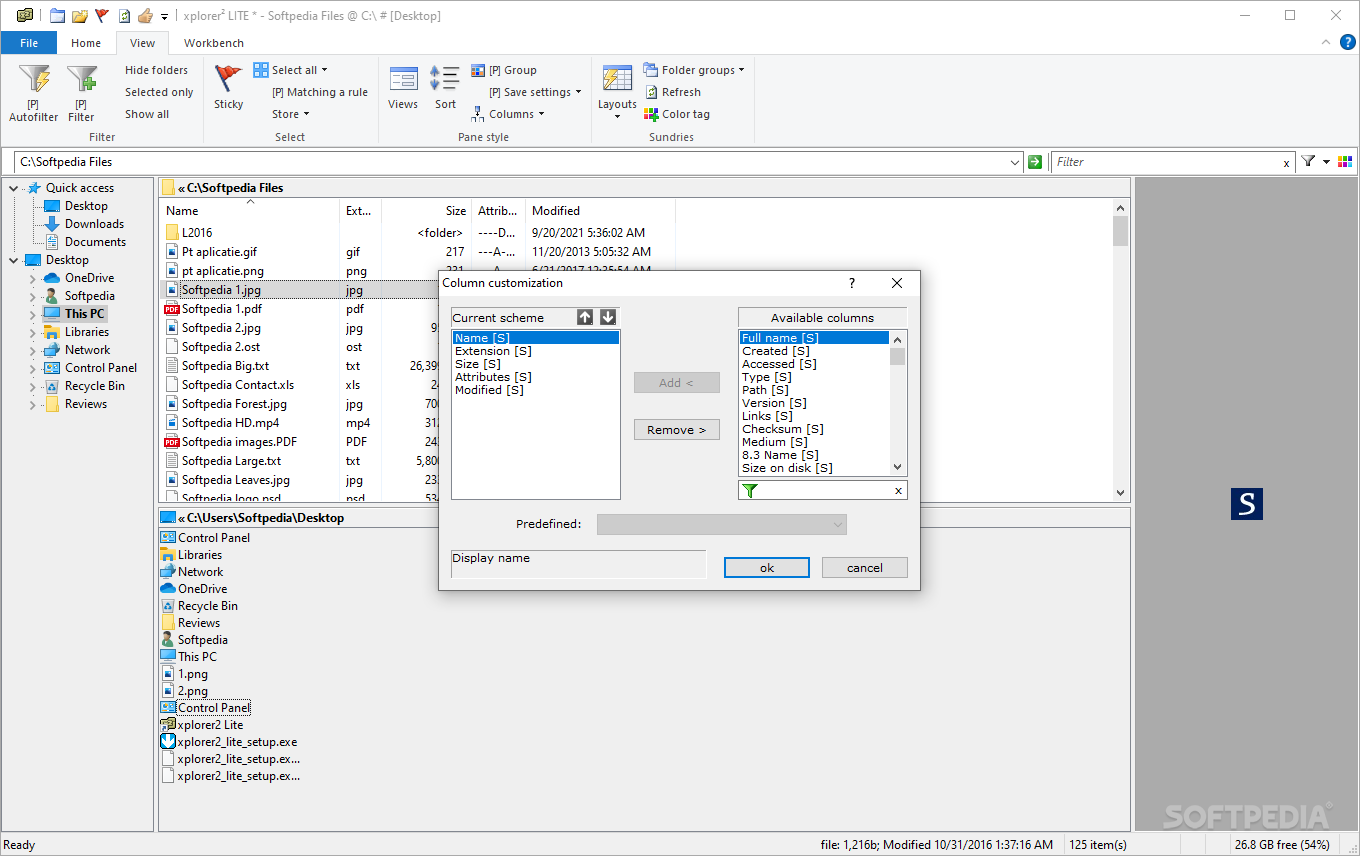Collapse the Quick access tree node
Screen dimensions: 1360x856
[14, 188]
